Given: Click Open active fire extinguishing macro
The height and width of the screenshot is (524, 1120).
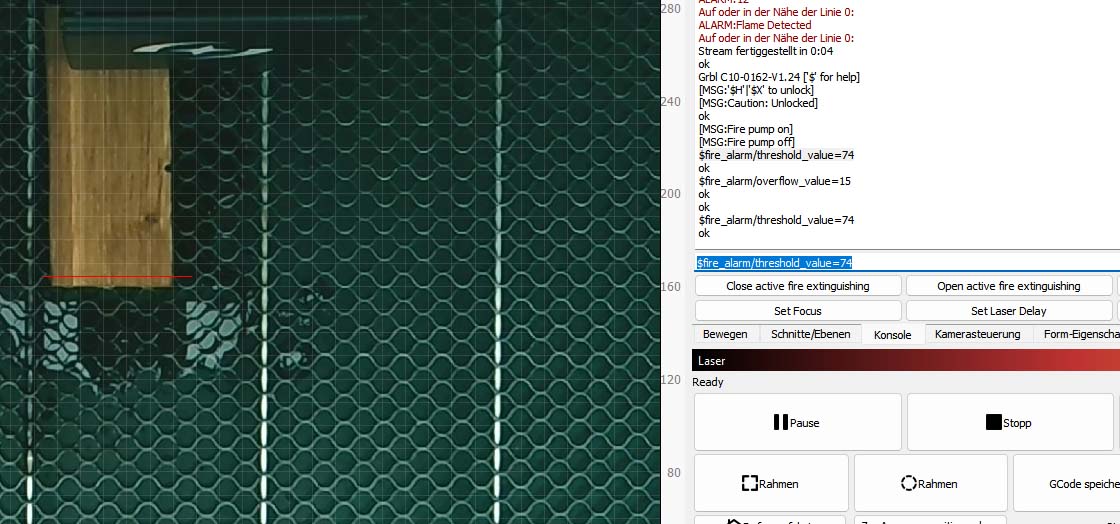Looking at the screenshot, I should pos(1008,286).
